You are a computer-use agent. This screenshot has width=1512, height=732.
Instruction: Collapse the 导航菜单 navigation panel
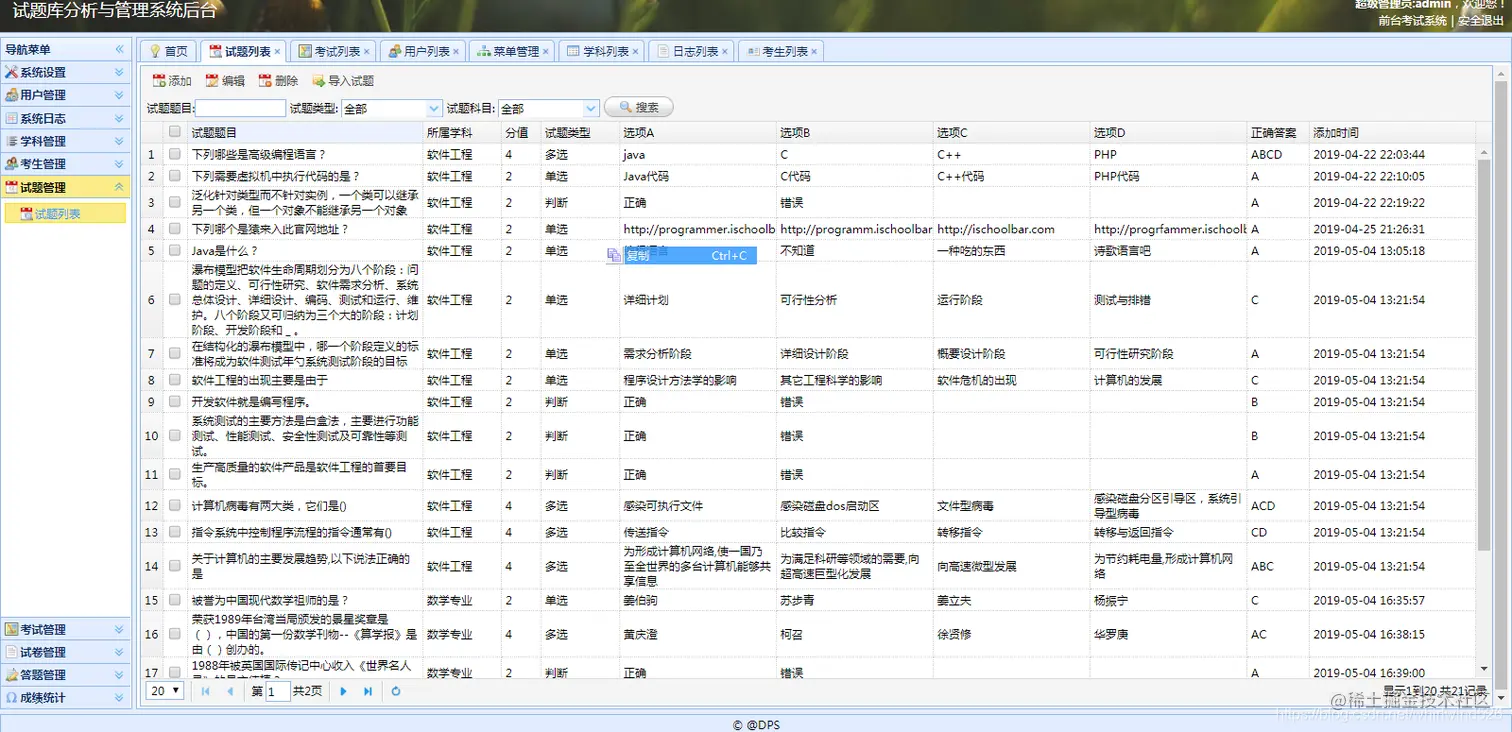(x=119, y=49)
